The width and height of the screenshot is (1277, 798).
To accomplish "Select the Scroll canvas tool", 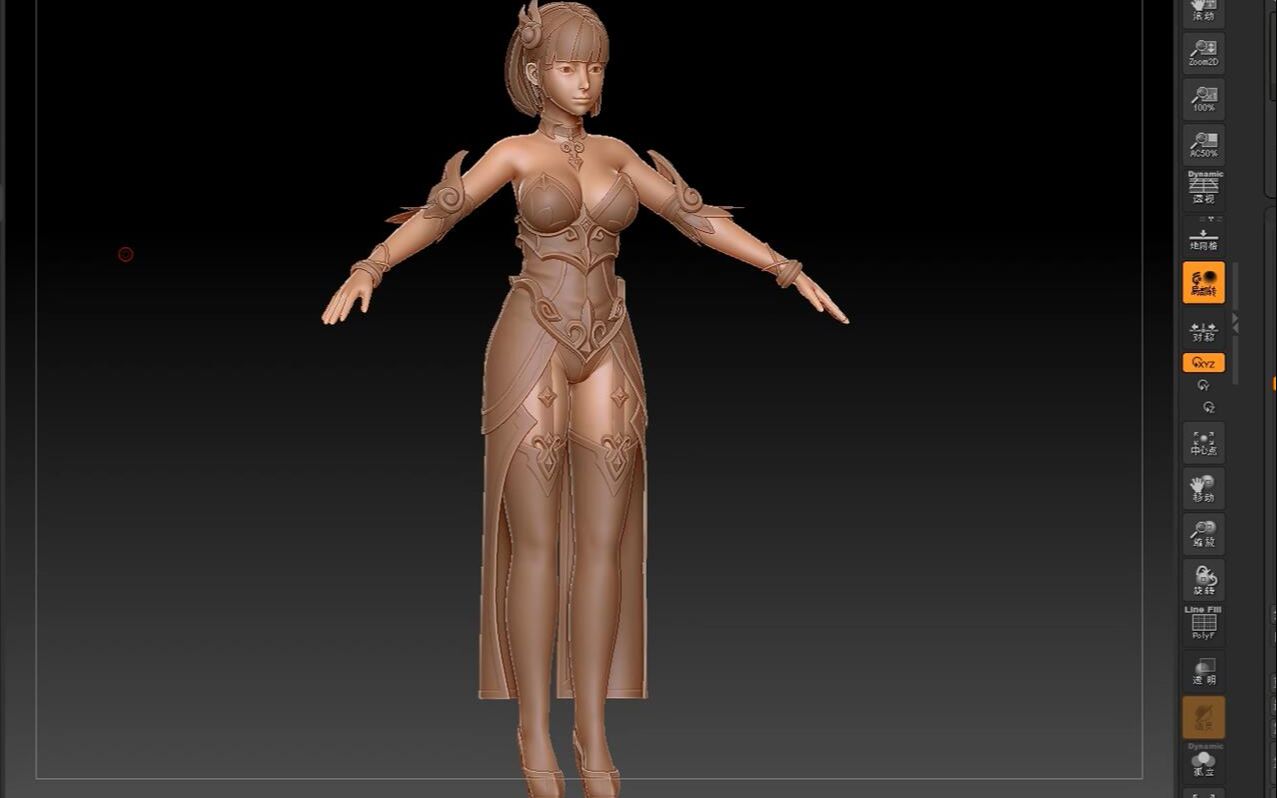I will (1203, 10).
